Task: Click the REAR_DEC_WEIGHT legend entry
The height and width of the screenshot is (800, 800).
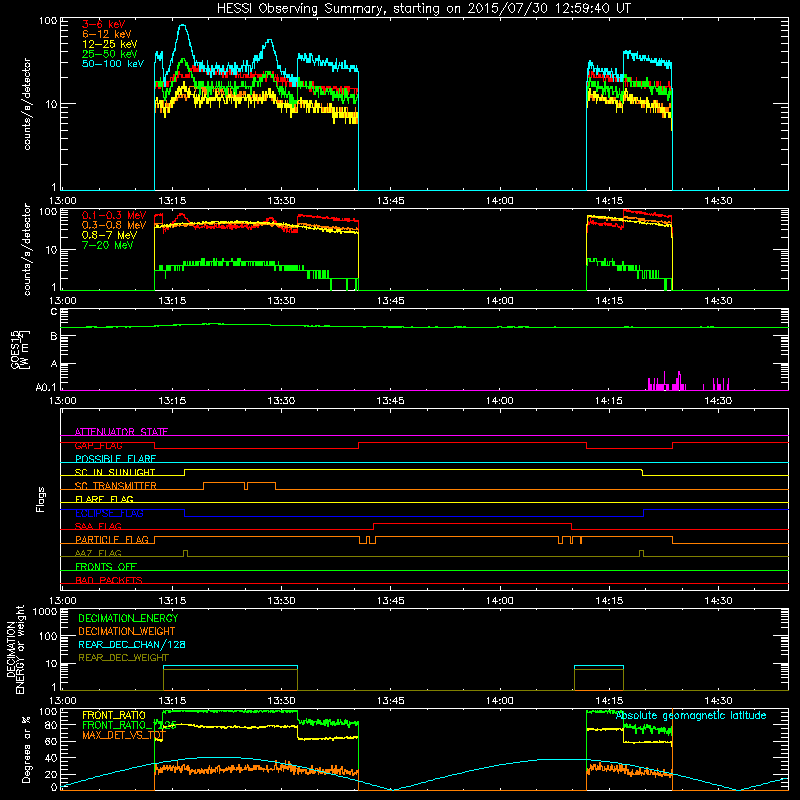Action: tap(123, 658)
